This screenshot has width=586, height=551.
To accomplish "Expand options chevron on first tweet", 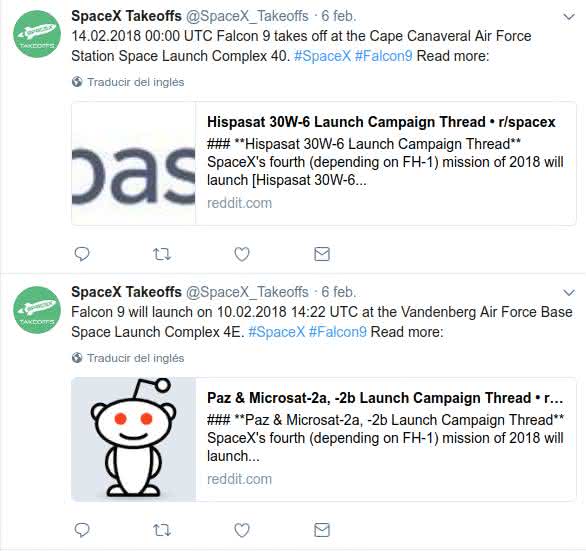I will click(569, 17).
